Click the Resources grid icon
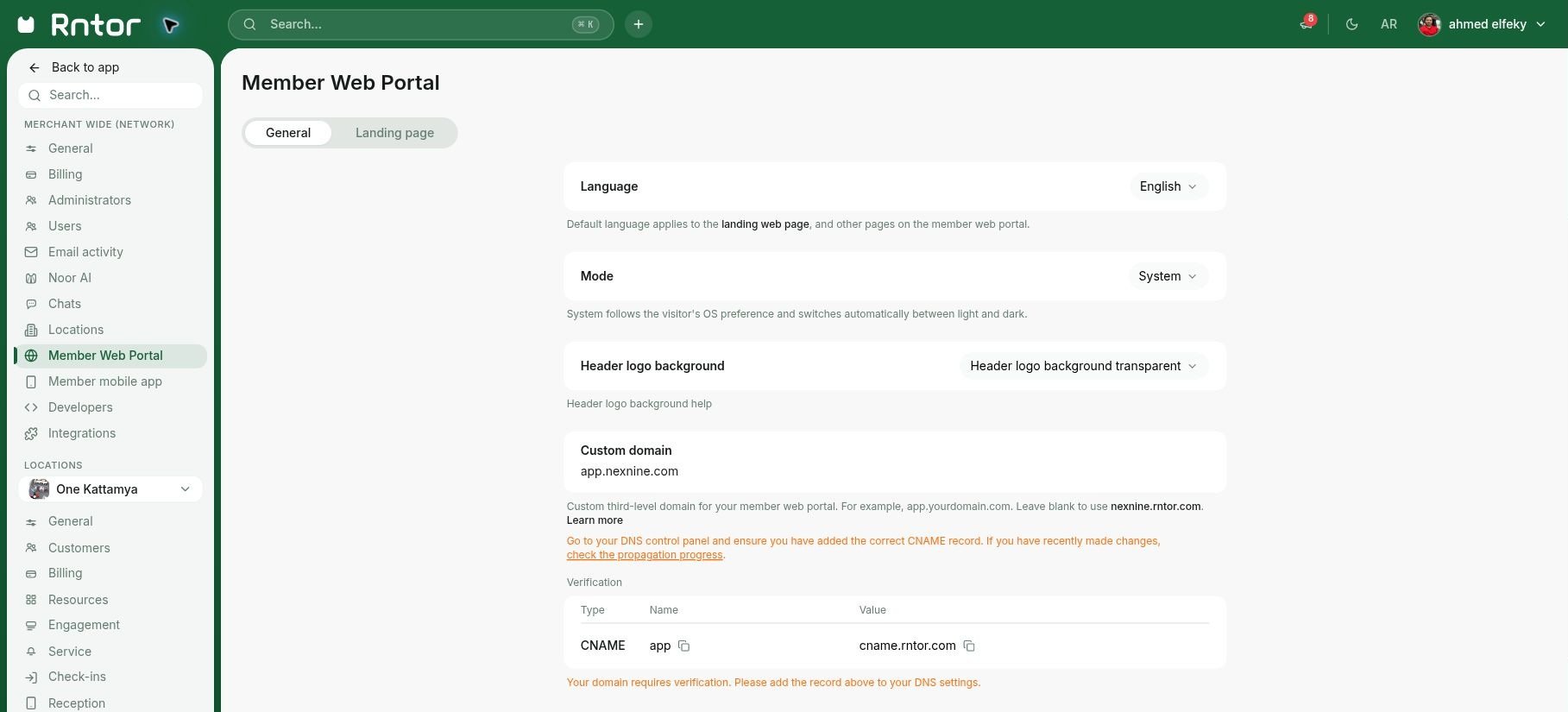The image size is (1568, 712). pyautogui.click(x=31, y=600)
